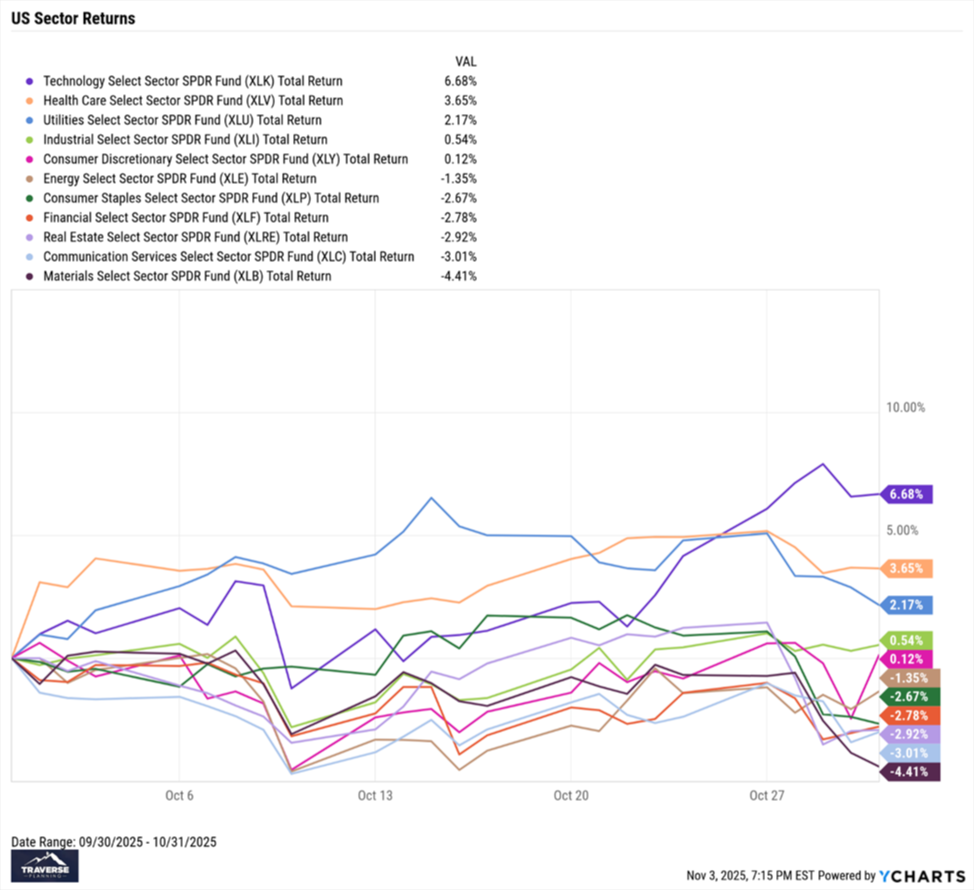Viewport: 975px width, 891px height.
Task: Click the Oct 27 date axis label
Action: point(766,796)
